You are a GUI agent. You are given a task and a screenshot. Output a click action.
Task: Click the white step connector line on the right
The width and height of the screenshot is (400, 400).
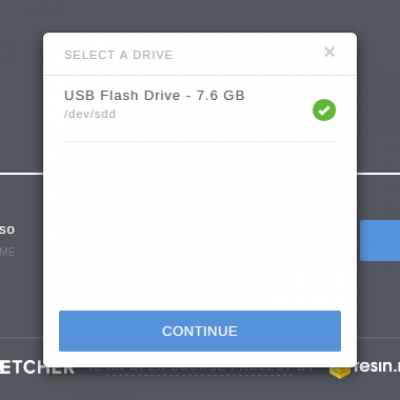click(378, 173)
